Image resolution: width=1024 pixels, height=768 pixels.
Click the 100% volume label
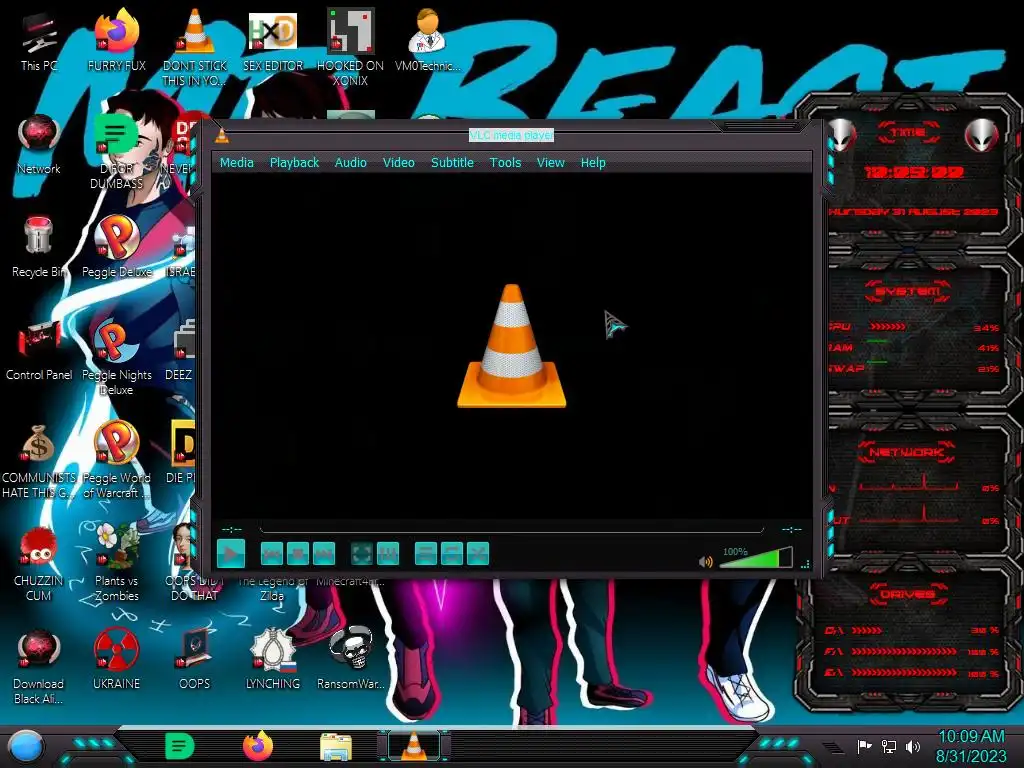pos(735,552)
